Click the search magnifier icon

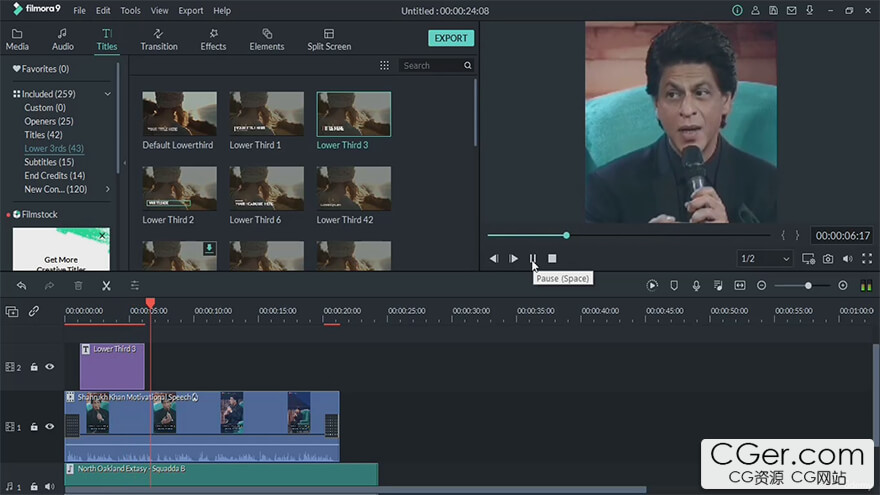click(468, 66)
